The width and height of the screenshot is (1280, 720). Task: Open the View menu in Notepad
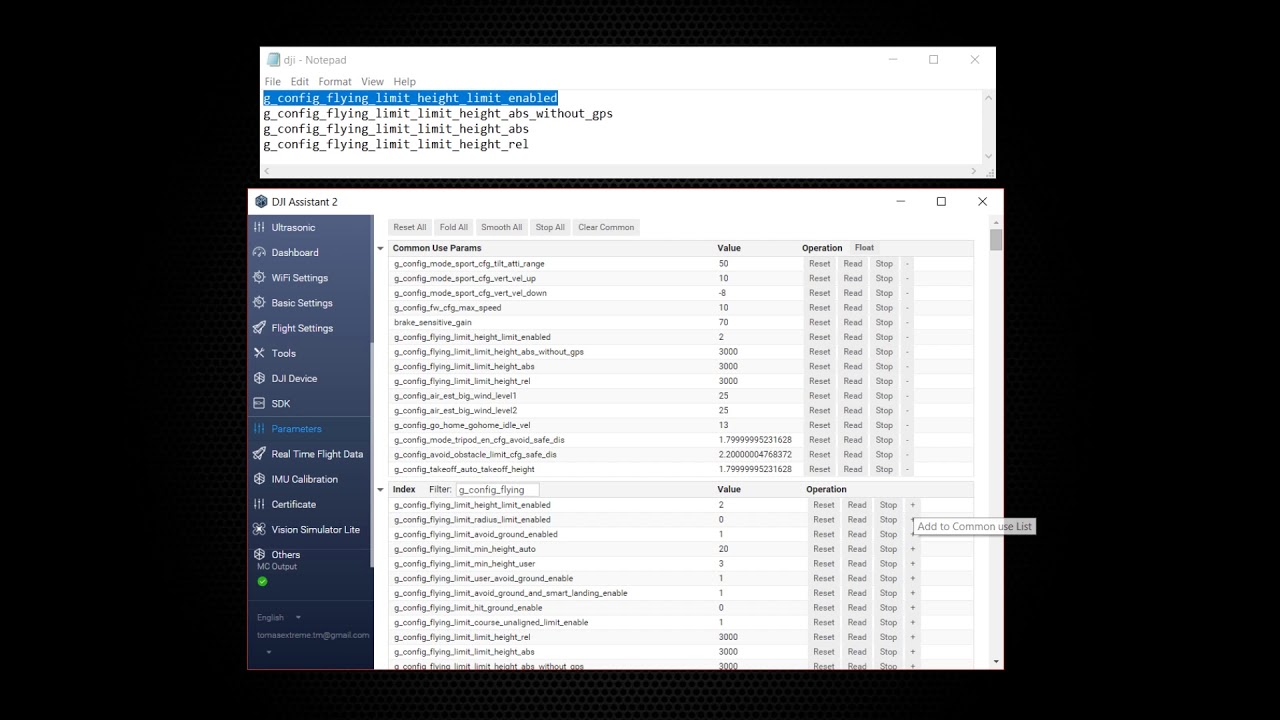pyautogui.click(x=372, y=81)
